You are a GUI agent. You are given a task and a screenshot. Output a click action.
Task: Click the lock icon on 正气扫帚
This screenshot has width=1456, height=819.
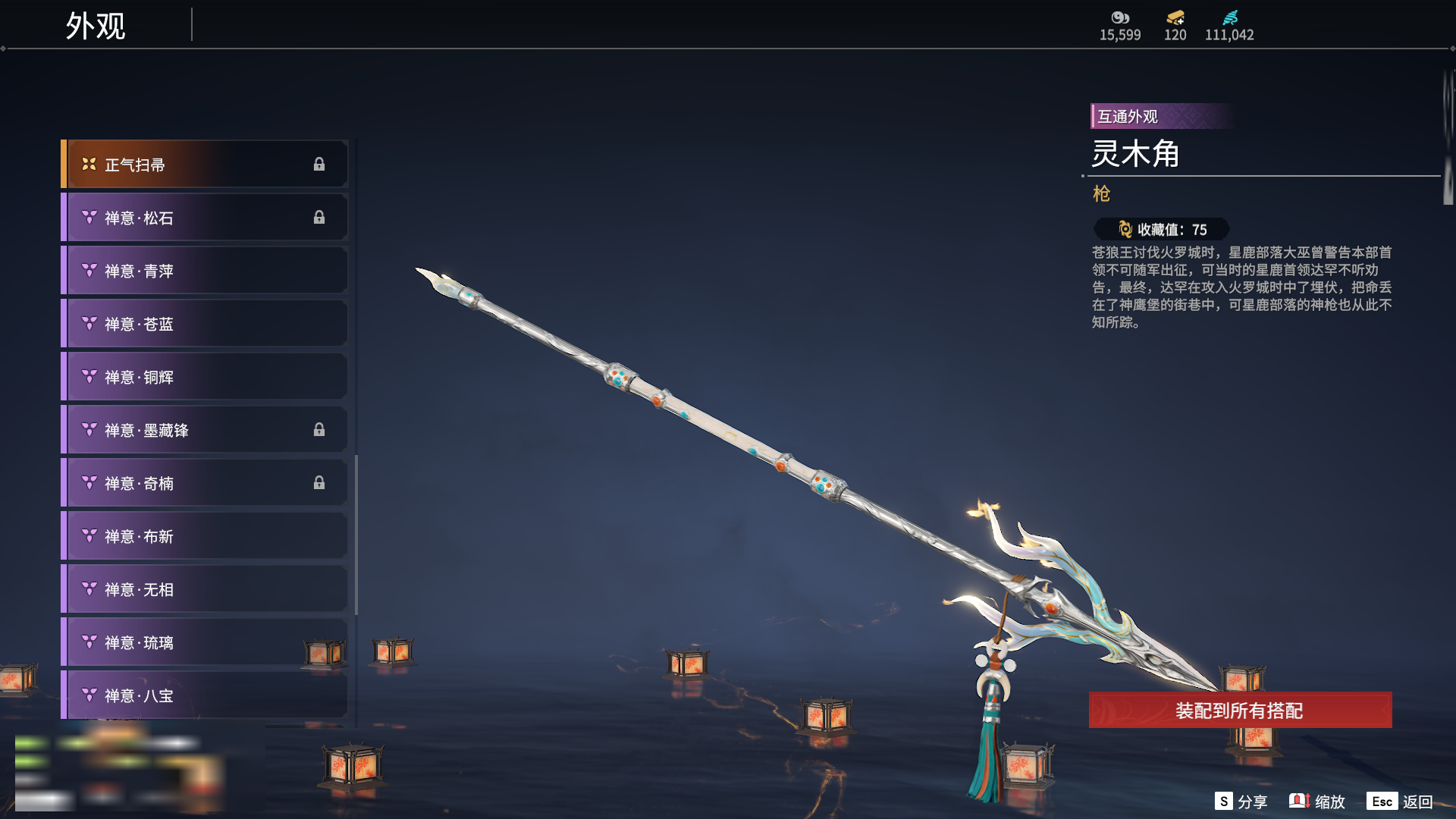[x=319, y=165]
